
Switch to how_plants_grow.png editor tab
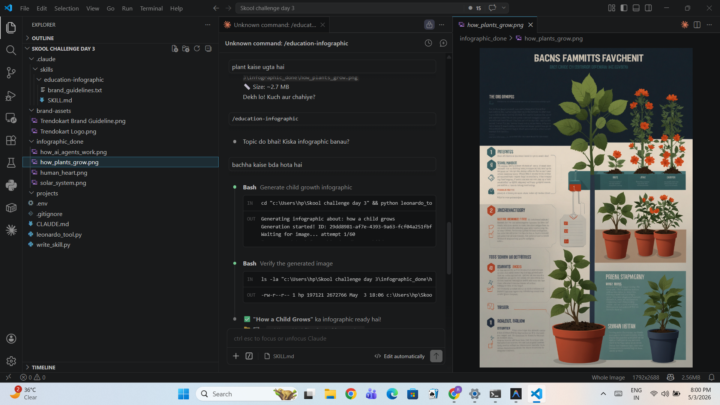coord(495,25)
